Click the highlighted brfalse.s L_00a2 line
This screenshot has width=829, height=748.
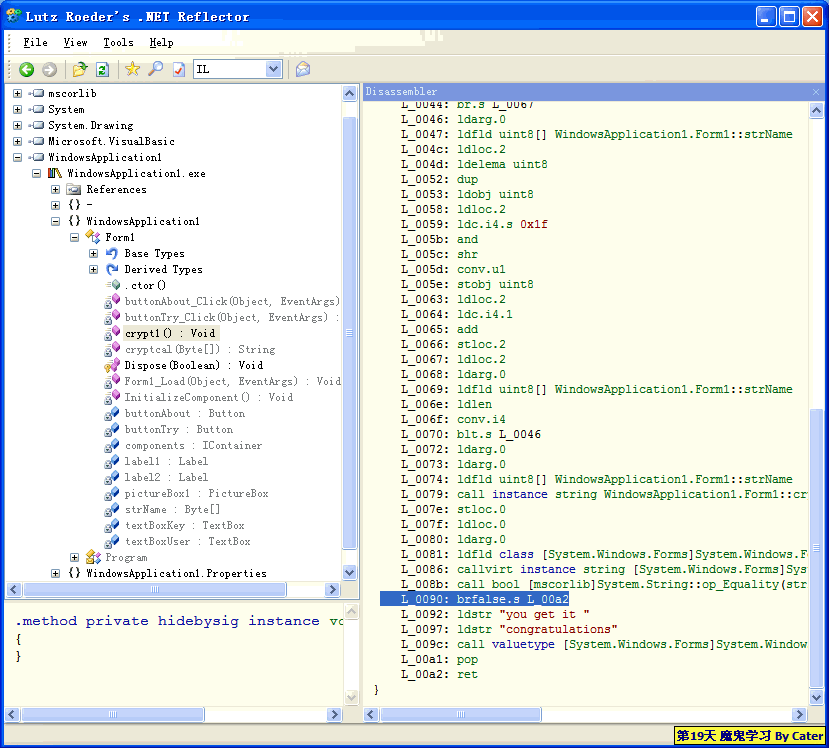coord(475,599)
